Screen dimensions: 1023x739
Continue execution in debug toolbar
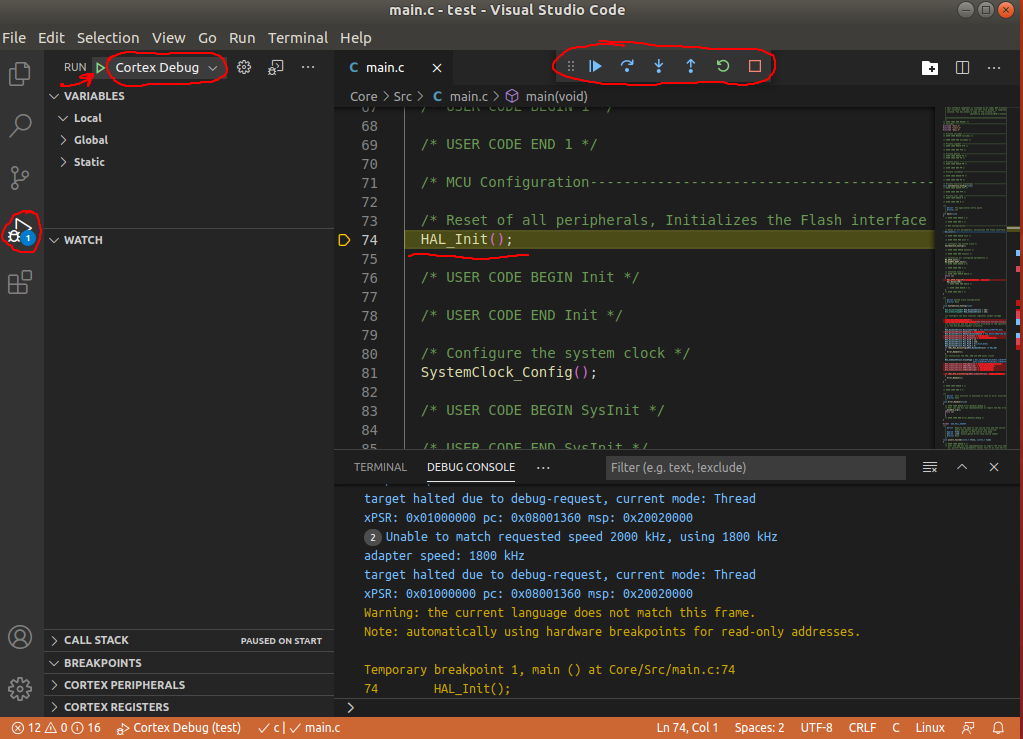point(595,66)
